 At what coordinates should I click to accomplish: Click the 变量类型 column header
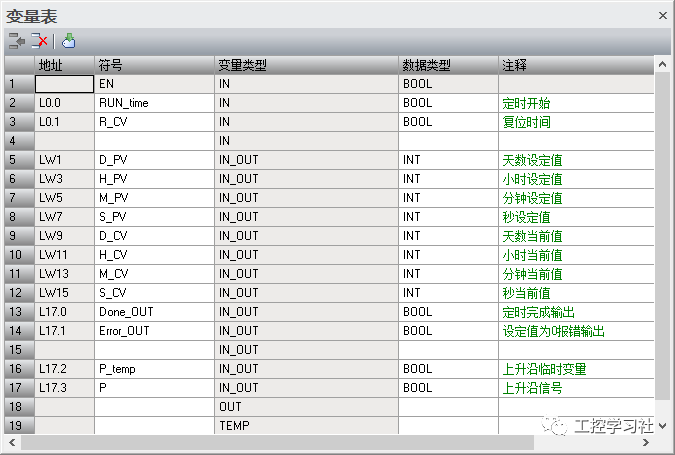click(307, 65)
